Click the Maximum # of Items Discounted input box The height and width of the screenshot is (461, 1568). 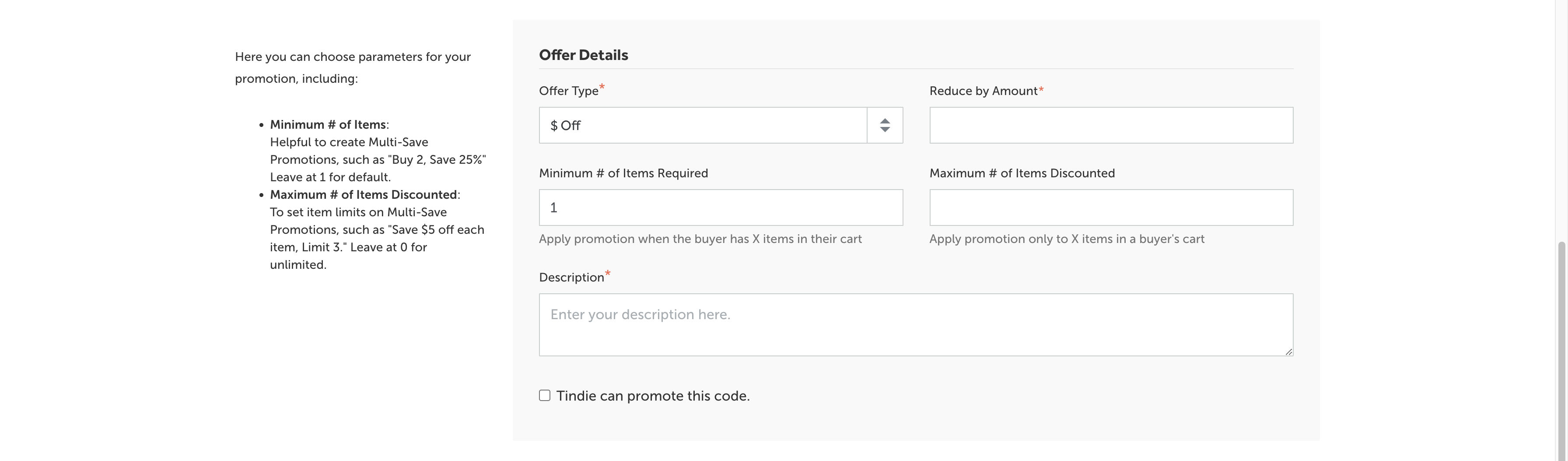tap(1111, 208)
